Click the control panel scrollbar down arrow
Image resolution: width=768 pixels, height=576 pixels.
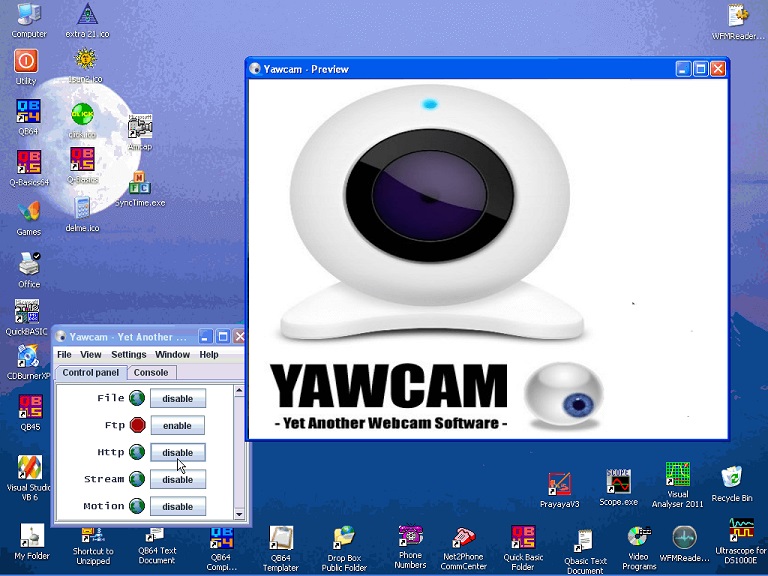point(239,514)
